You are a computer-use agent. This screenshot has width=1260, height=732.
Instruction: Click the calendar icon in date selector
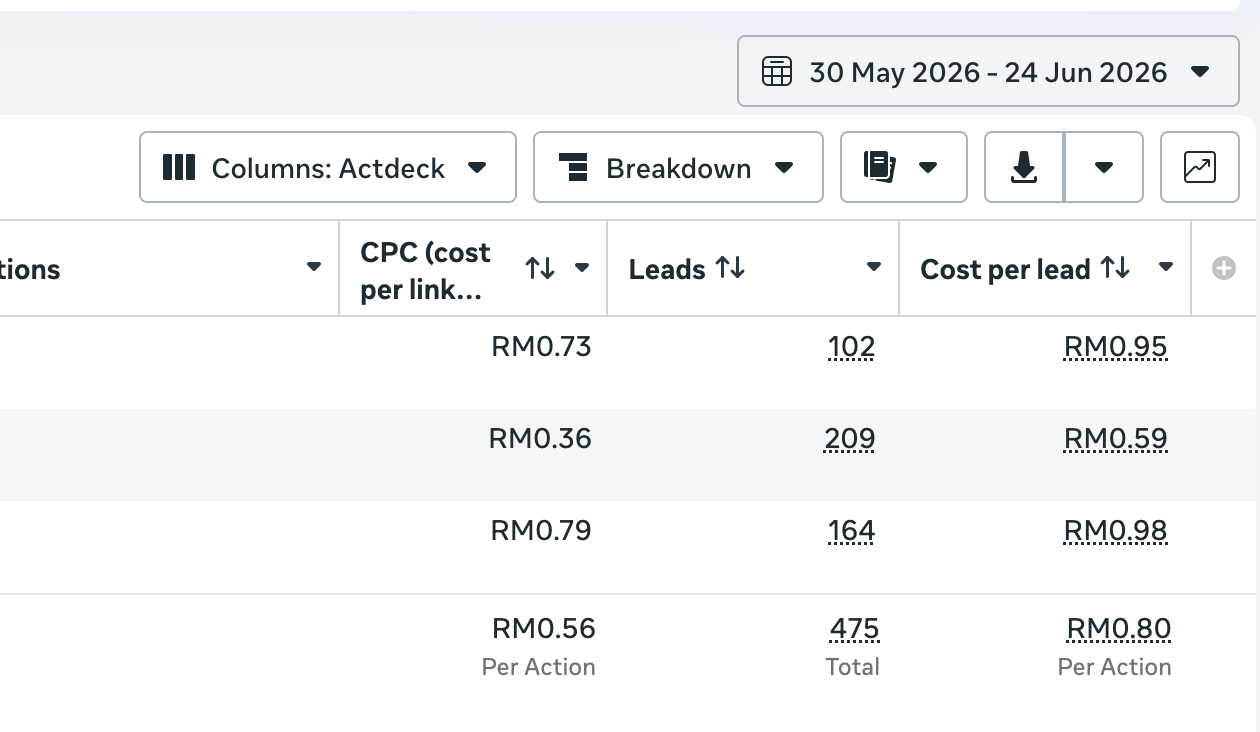[x=777, y=72]
